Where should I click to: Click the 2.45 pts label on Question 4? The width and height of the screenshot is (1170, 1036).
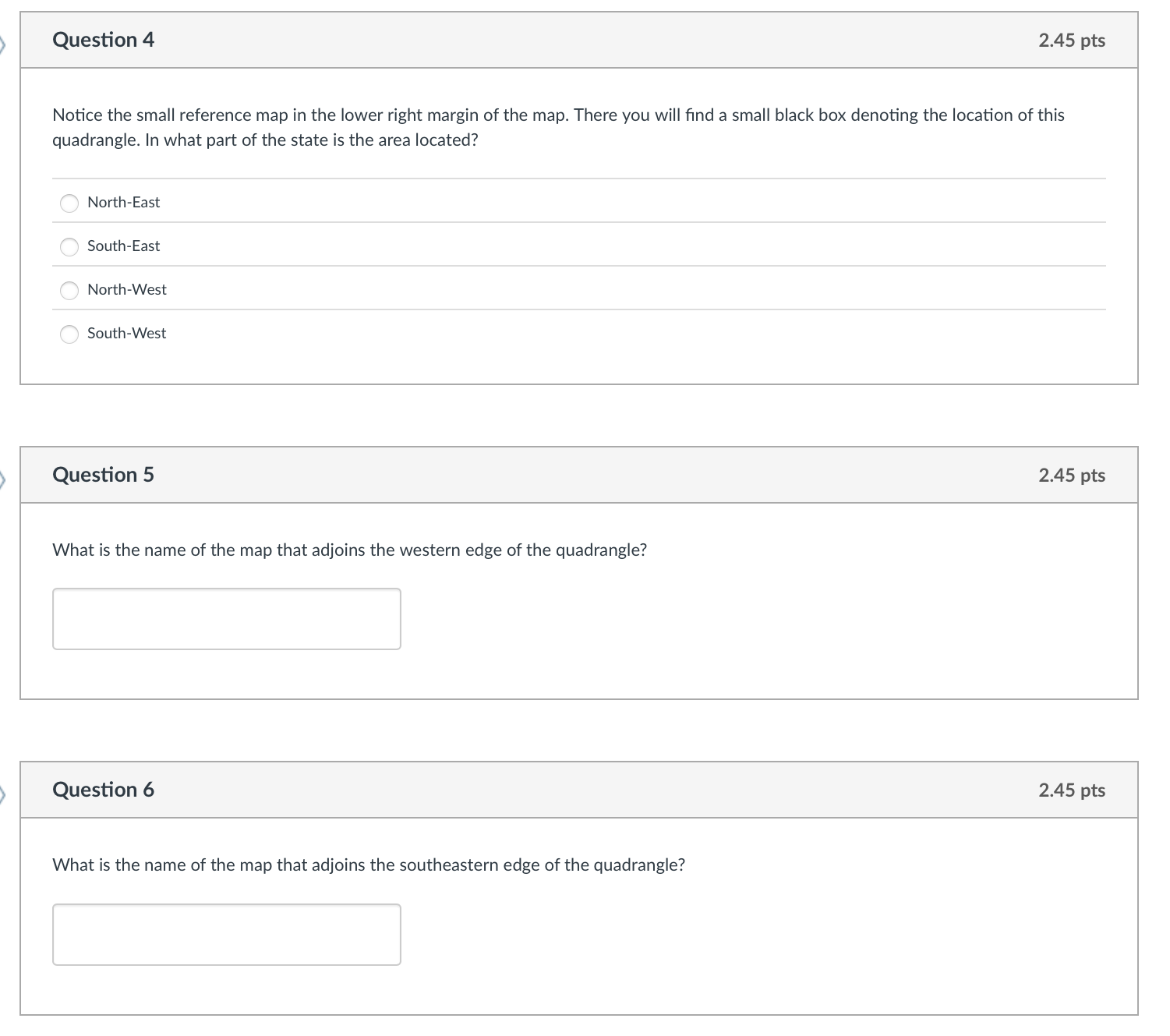(x=1071, y=41)
